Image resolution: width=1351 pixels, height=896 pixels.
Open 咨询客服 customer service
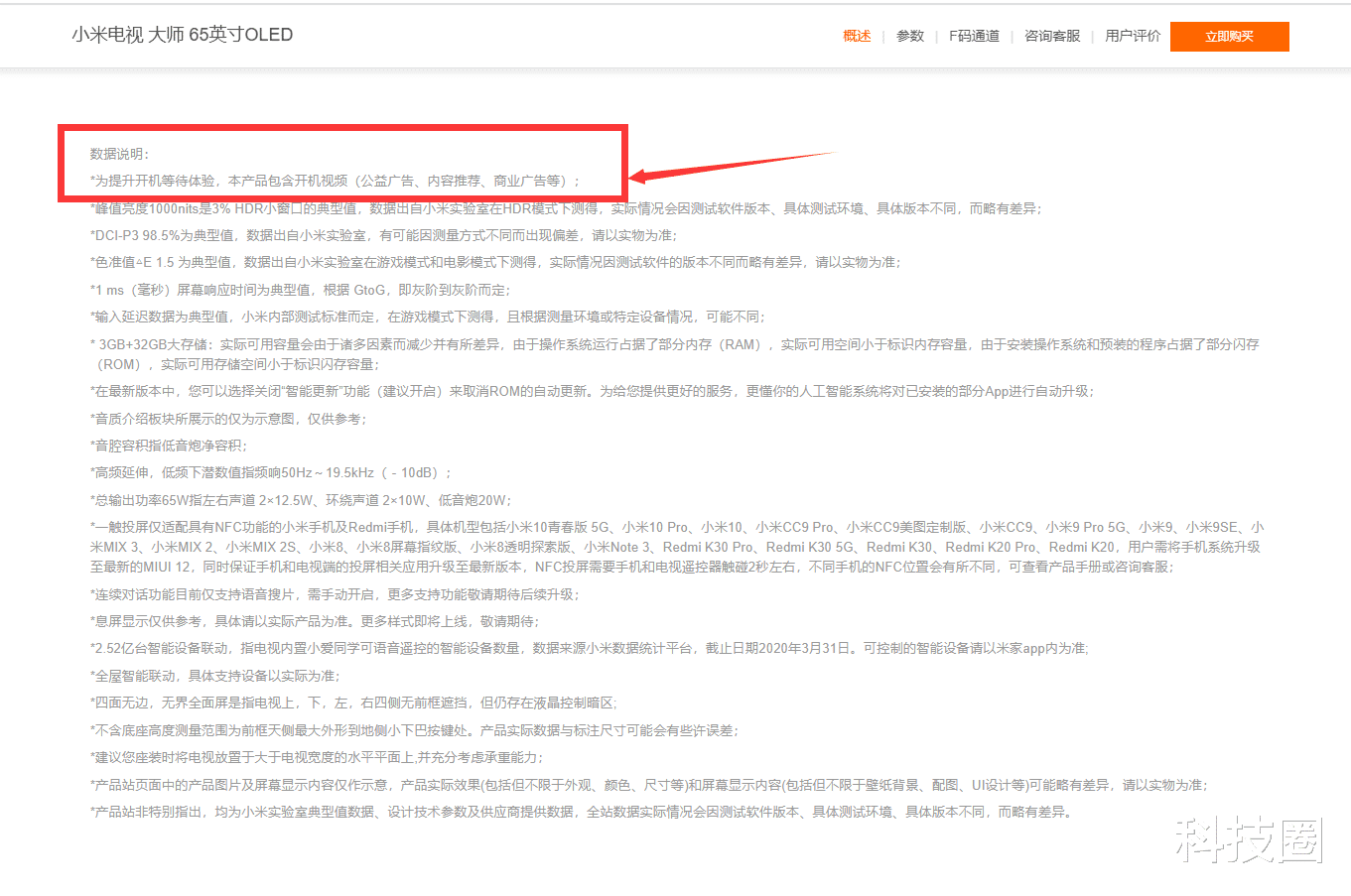tap(1051, 35)
